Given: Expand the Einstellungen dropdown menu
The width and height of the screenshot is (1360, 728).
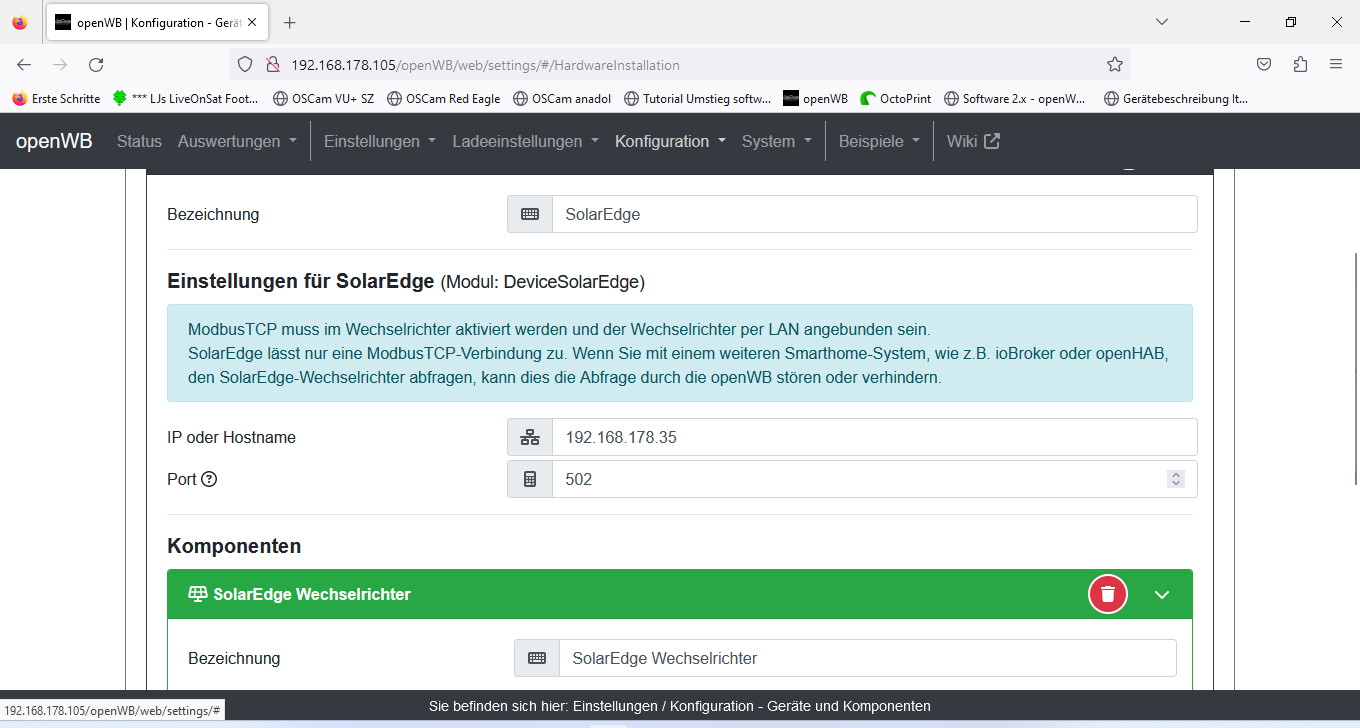Looking at the screenshot, I should [x=380, y=141].
